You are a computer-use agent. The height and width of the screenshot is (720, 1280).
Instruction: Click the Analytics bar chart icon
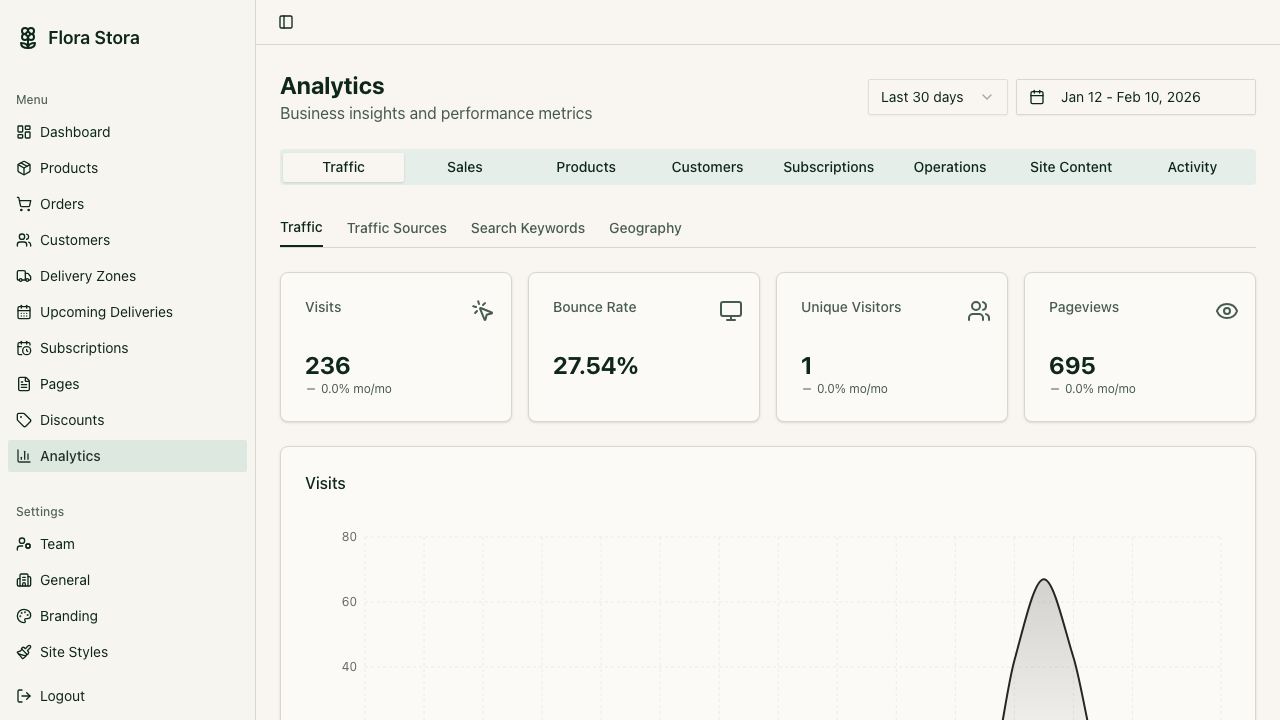tap(24, 456)
